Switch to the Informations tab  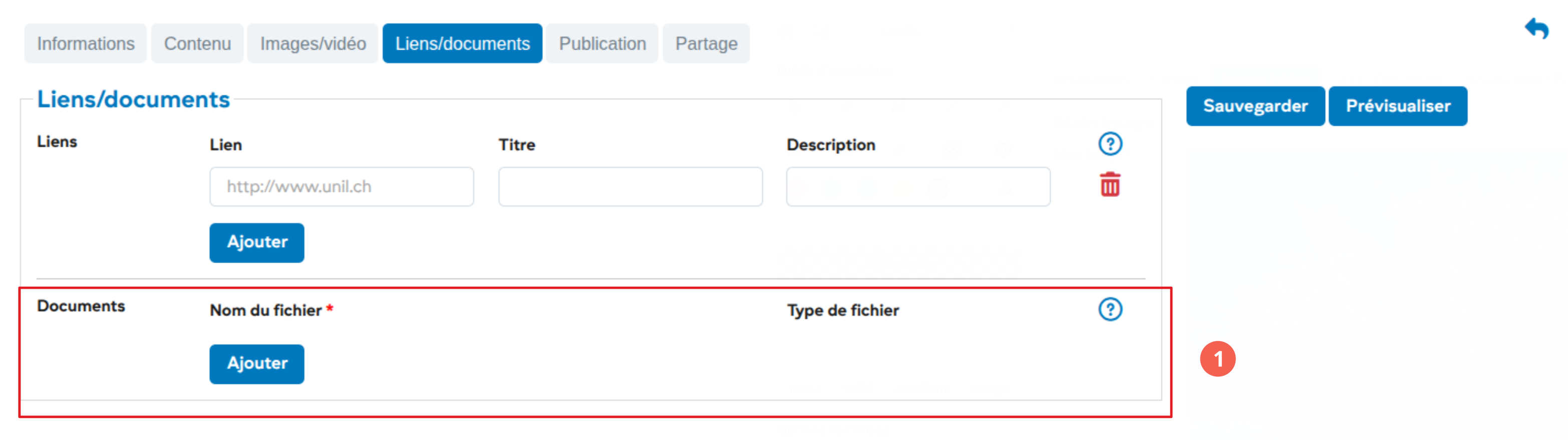pos(85,44)
